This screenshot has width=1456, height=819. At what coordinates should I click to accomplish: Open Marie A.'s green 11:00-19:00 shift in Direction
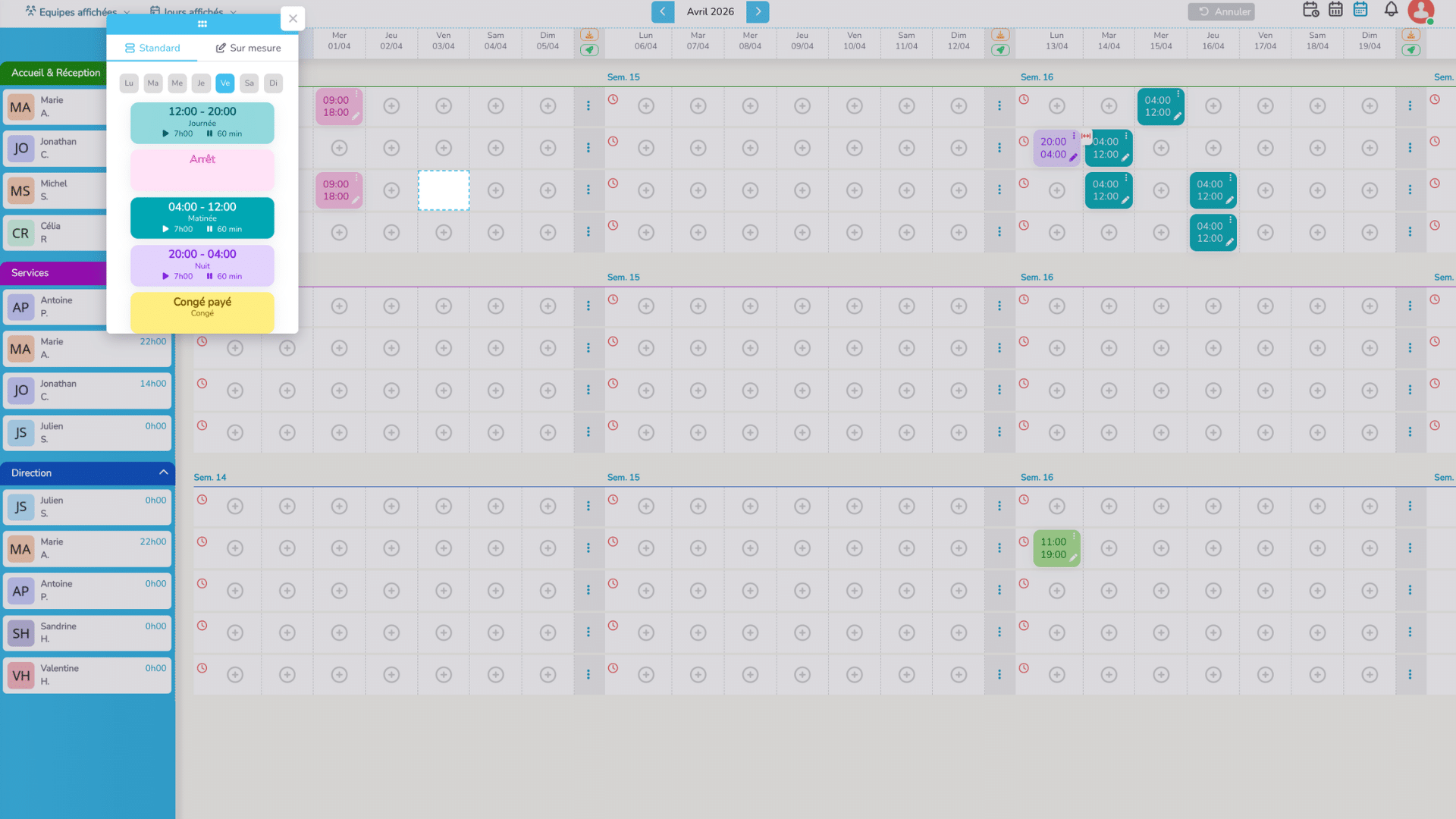tap(1056, 548)
